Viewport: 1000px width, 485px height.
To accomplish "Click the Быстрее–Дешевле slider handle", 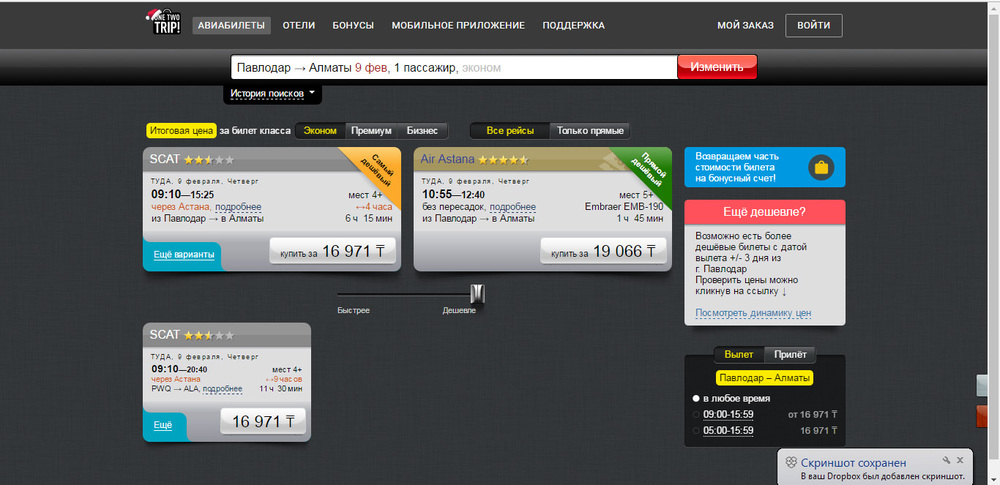I will [478, 294].
